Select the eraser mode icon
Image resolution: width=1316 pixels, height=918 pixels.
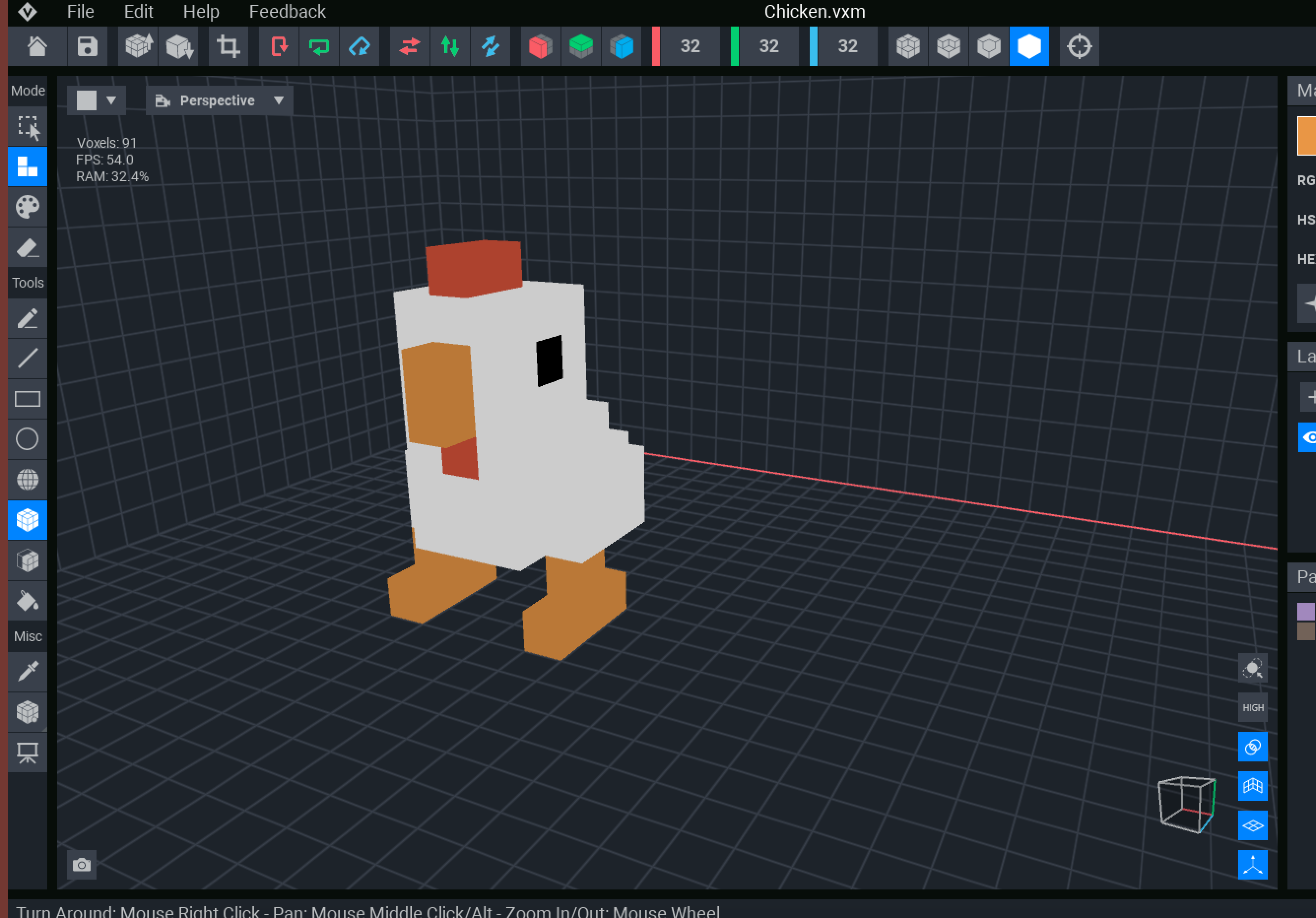click(27, 248)
